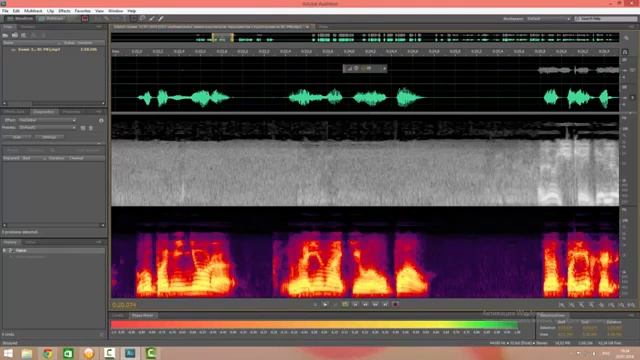Switch to the Levels tab
640x360 pixels.
tap(118, 316)
